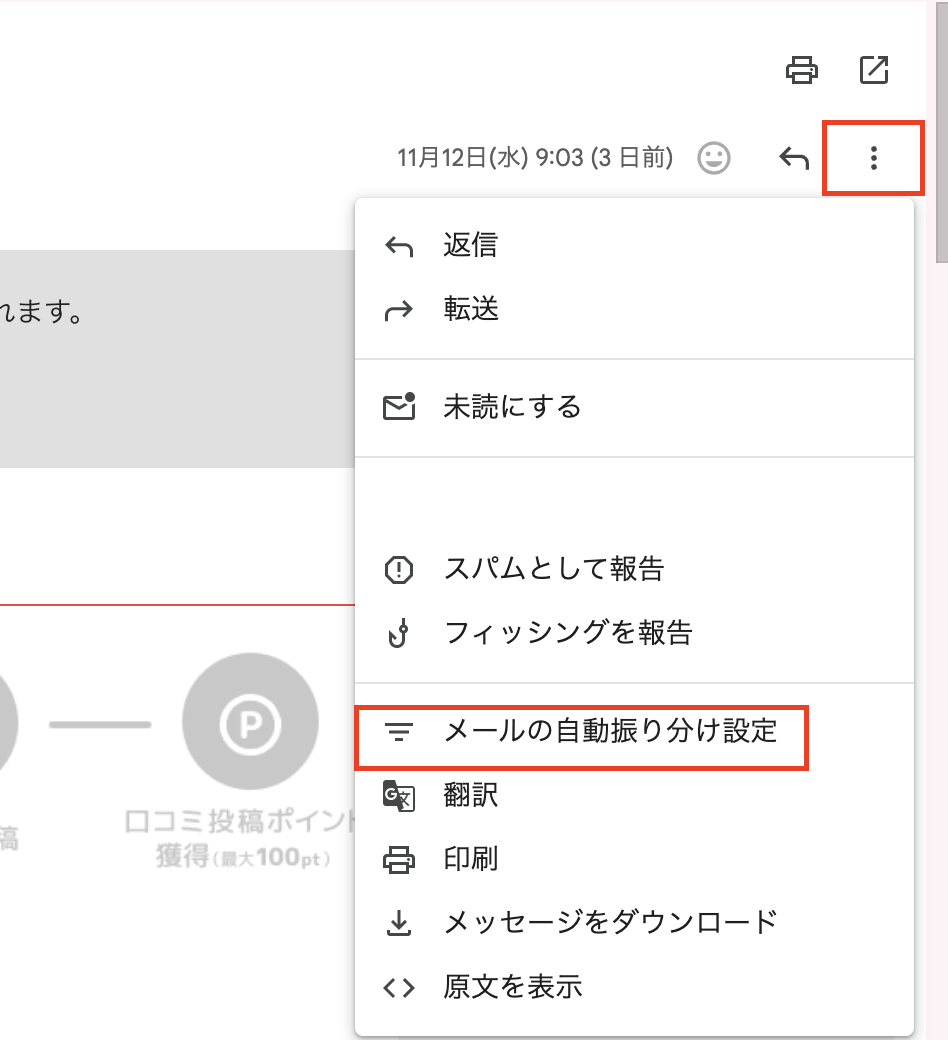Click the print all icon at top

[x=802, y=71]
